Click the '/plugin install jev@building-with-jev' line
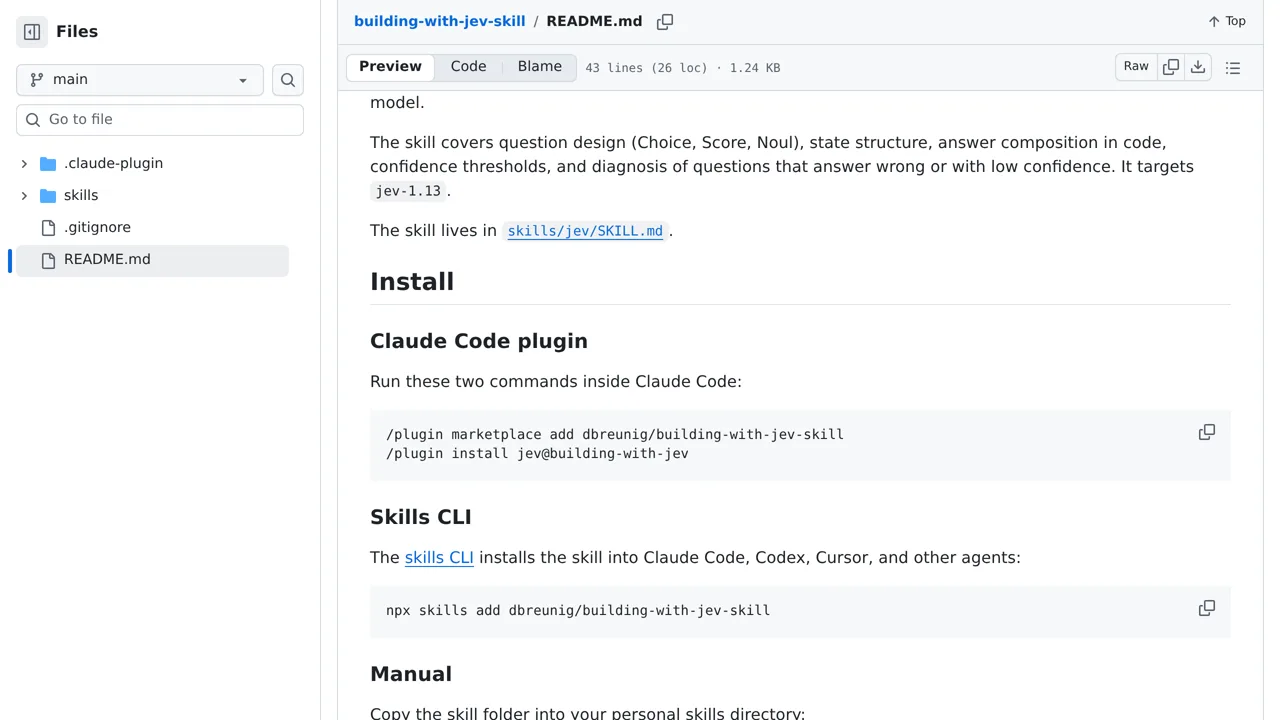This screenshot has width=1280, height=720. click(537, 453)
